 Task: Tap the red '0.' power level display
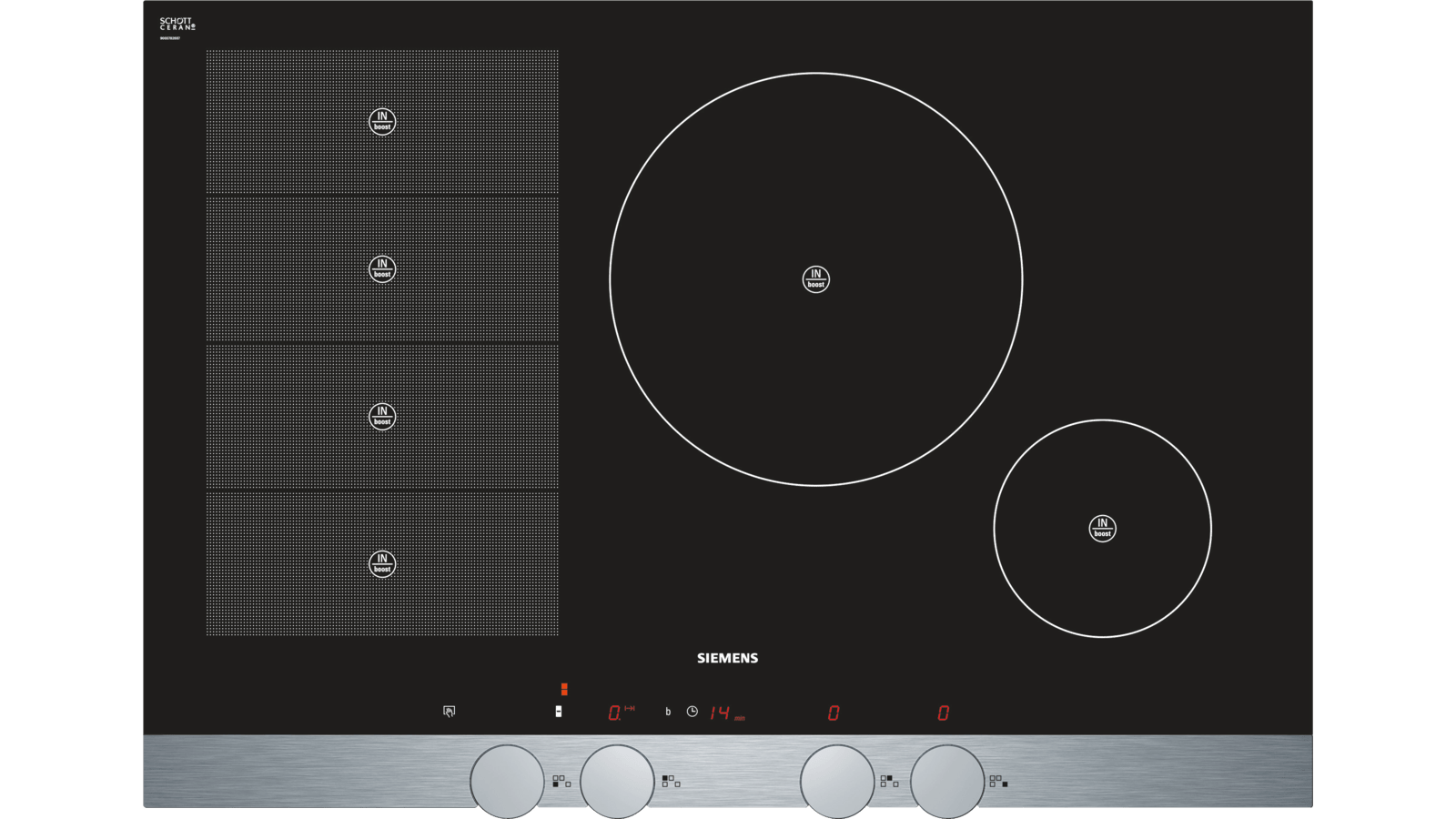[615, 713]
